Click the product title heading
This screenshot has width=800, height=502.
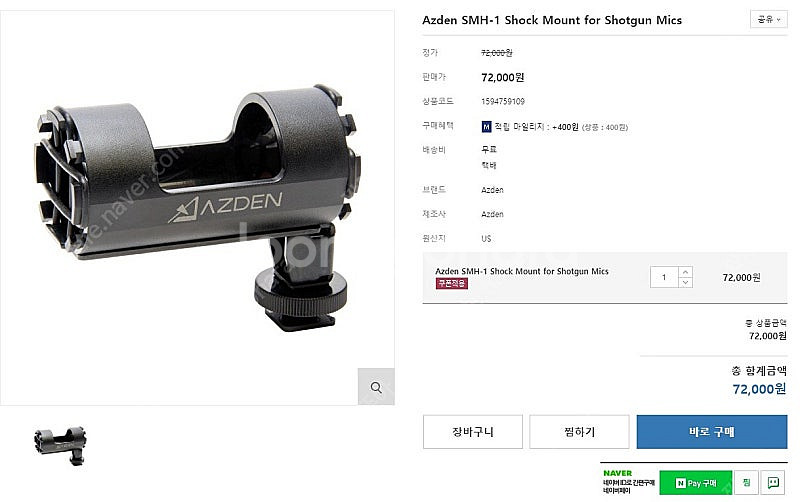(x=552, y=20)
